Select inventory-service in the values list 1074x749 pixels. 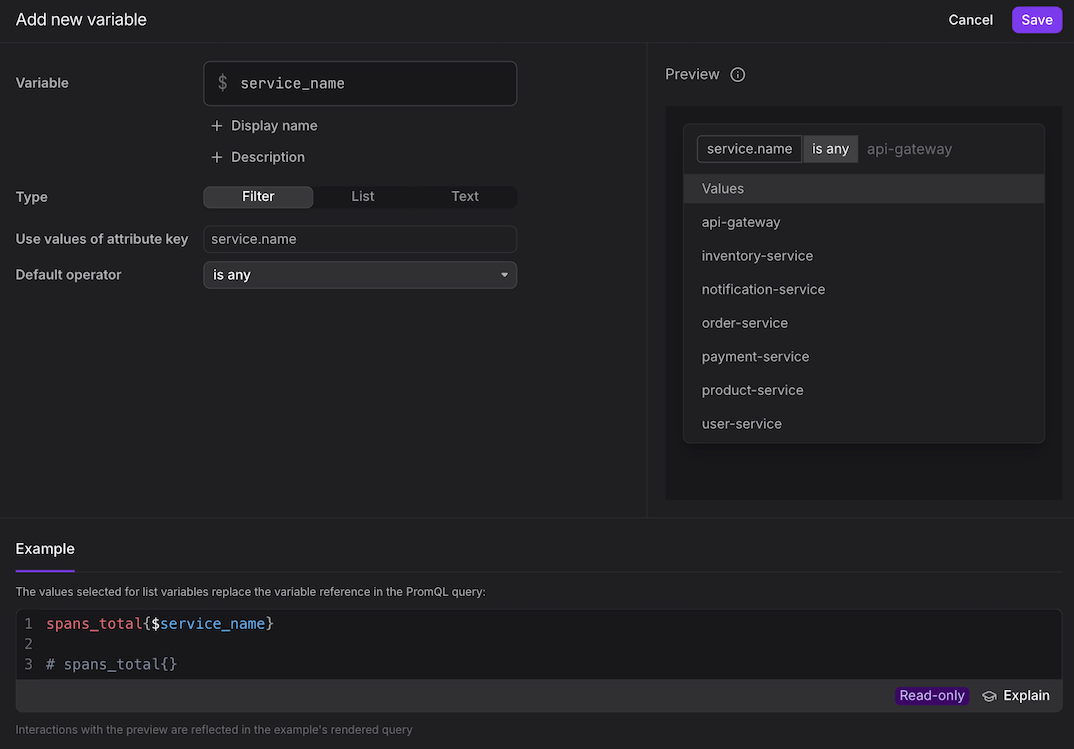757,256
